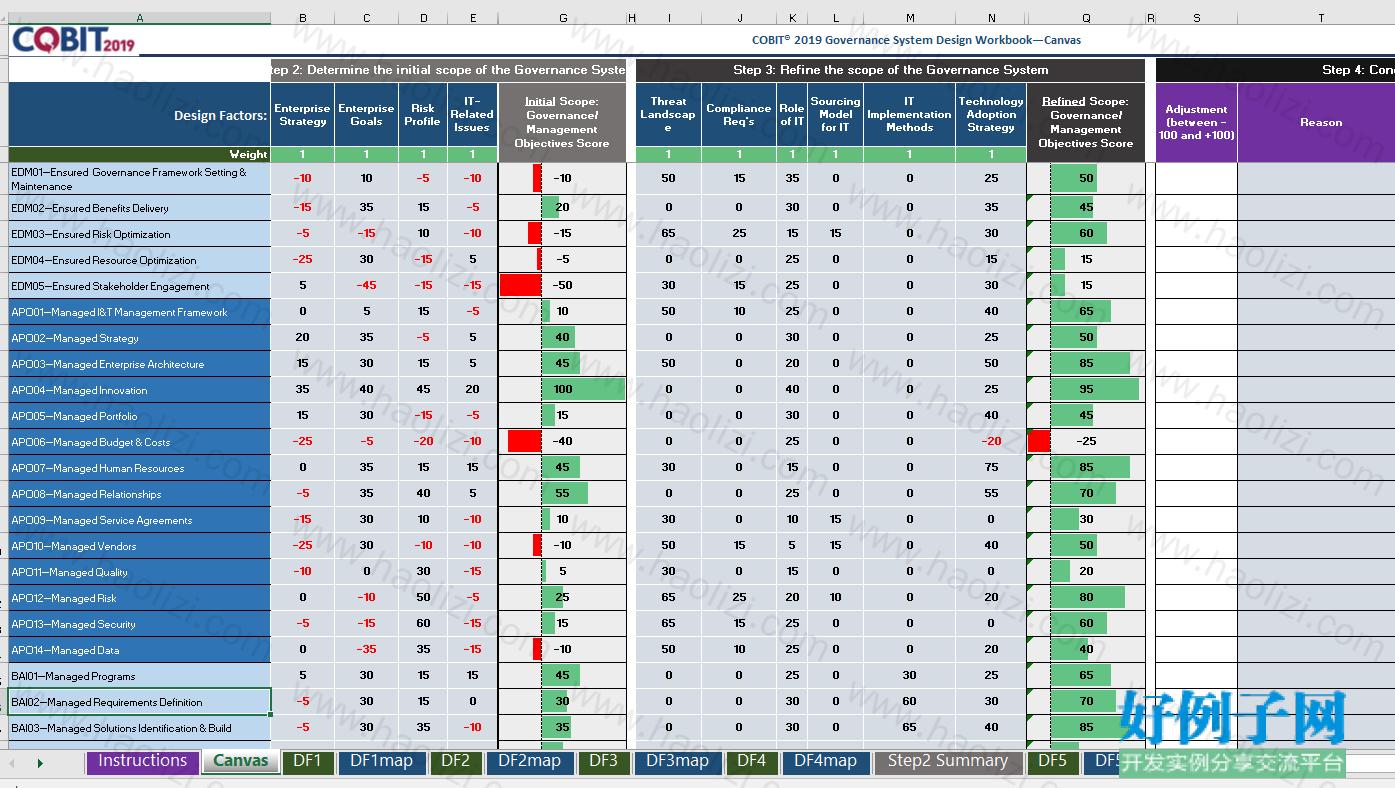1395x788 pixels.
Task: Select column A header
Action: 140,18
